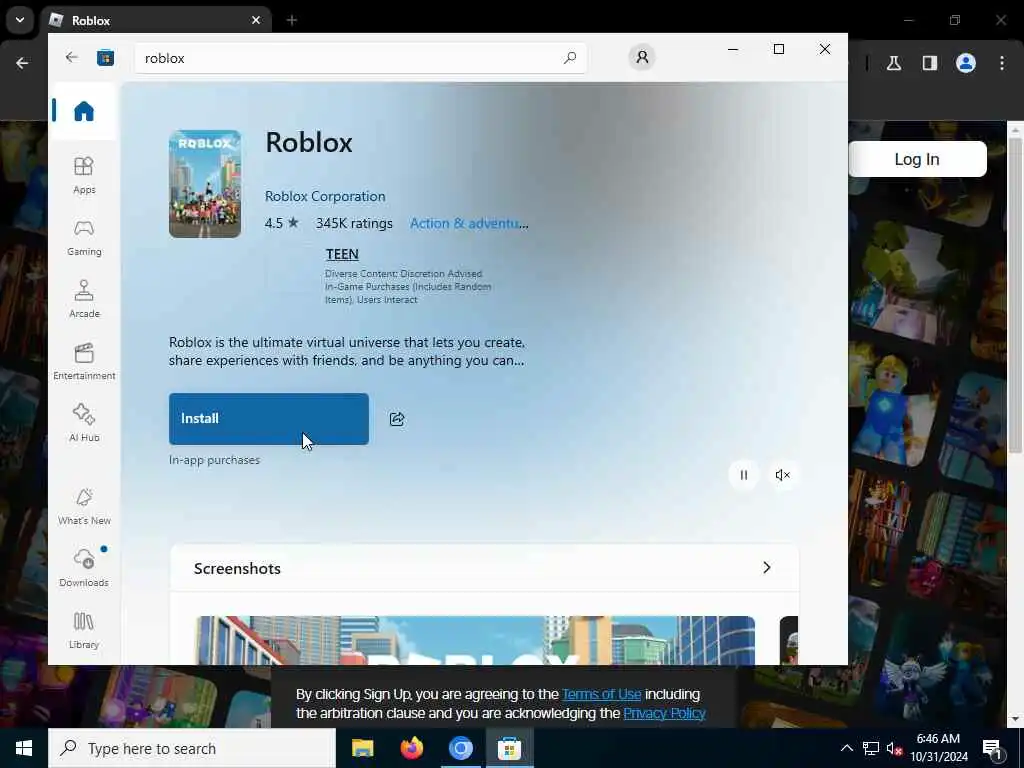Open the Arcade section
The image size is (1024, 768).
coord(84,299)
